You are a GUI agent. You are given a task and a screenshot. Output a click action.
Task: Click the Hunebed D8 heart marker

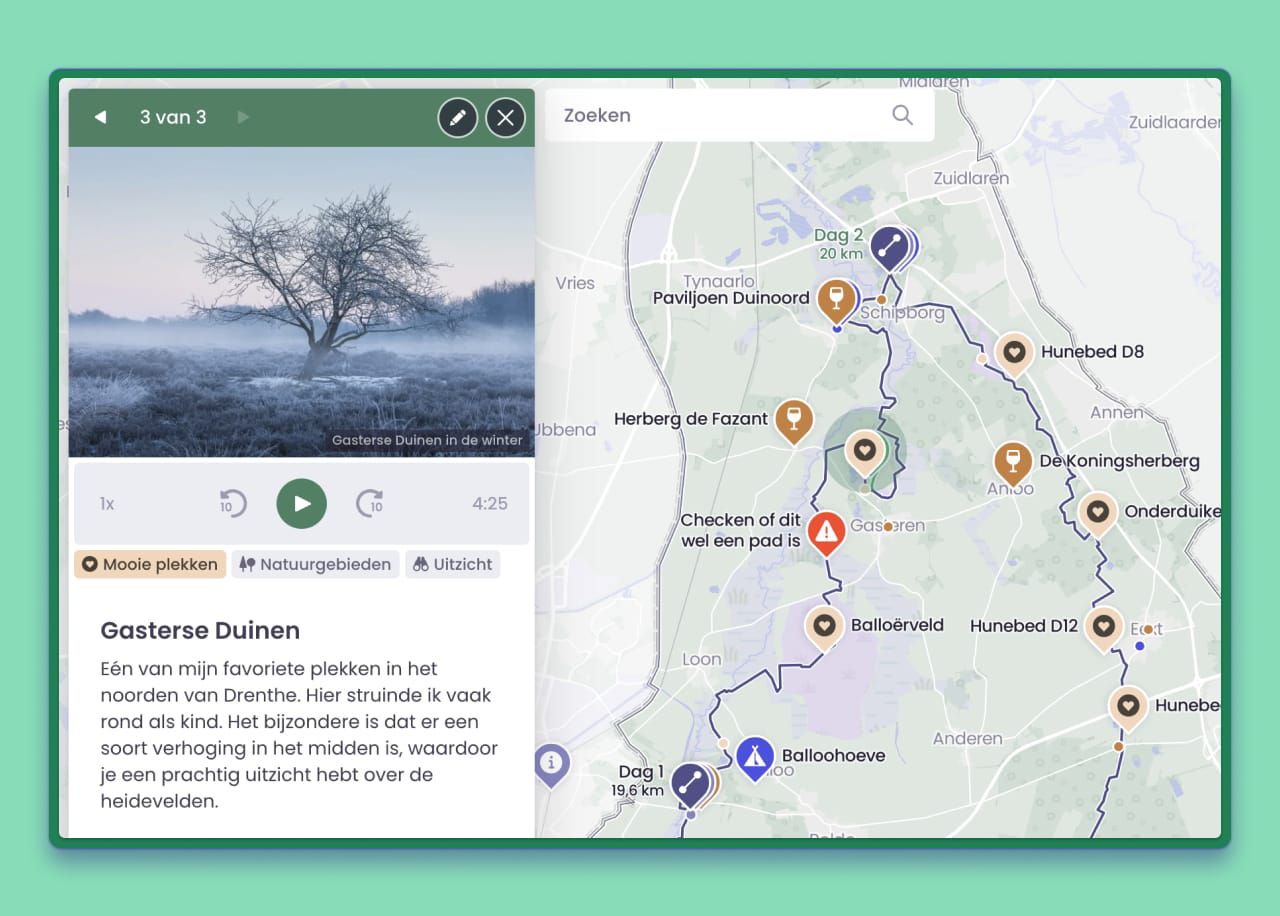tap(1014, 352)
